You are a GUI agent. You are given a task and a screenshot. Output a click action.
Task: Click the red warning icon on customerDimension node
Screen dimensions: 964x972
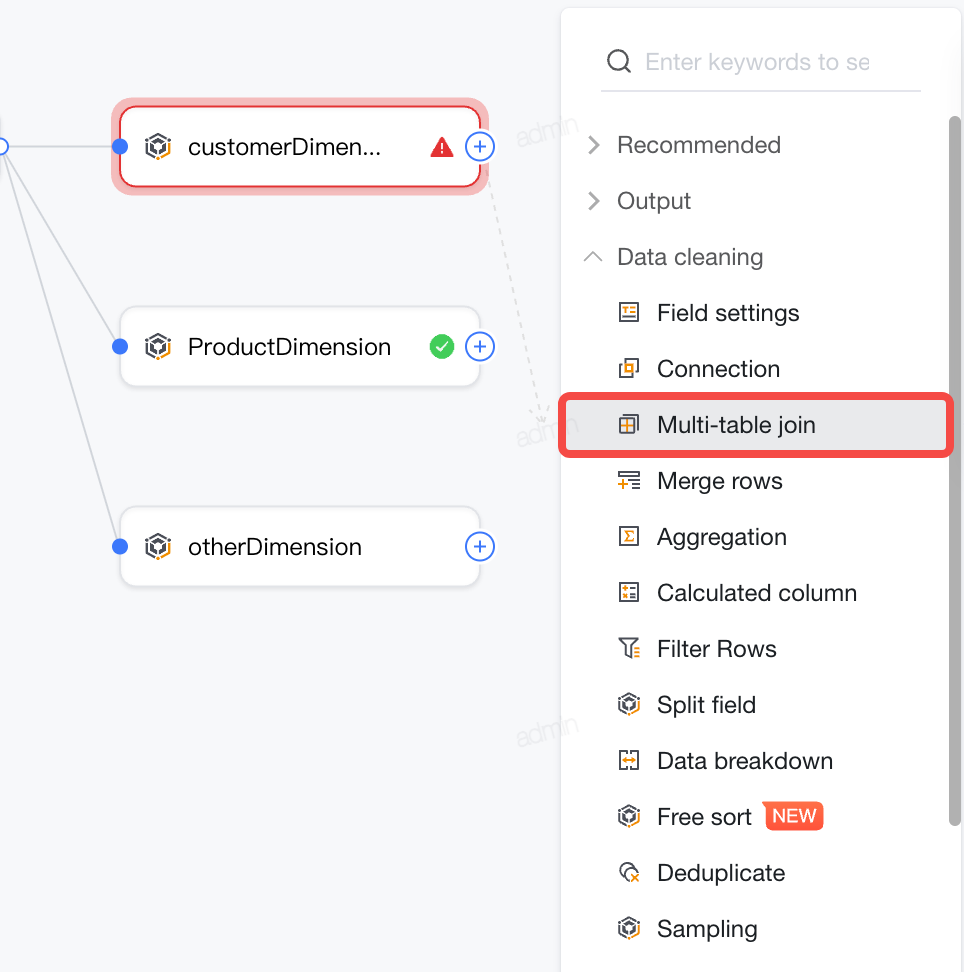click(441, 147)
